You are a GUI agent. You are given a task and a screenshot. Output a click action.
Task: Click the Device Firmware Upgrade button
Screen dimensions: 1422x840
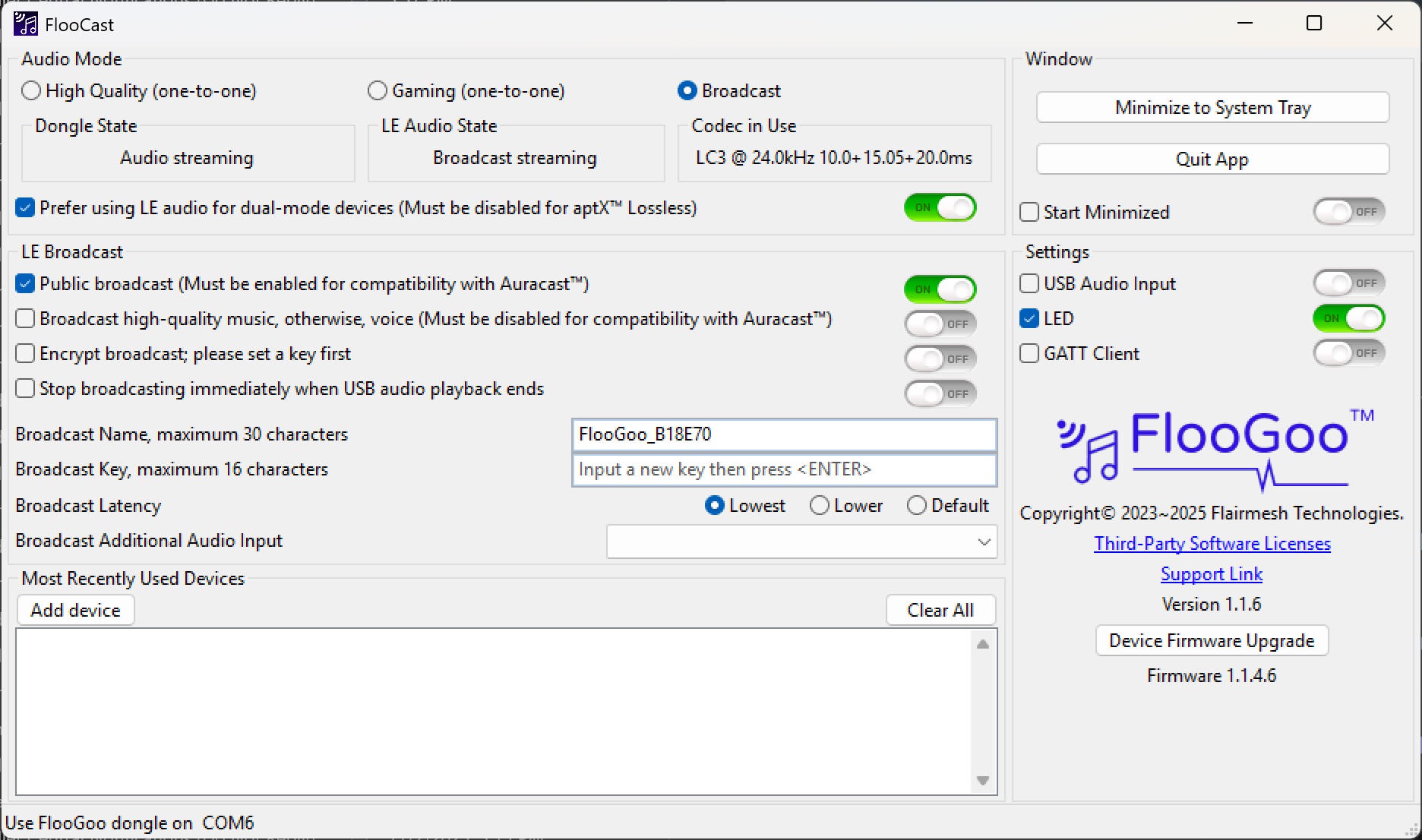(1211, 640)
